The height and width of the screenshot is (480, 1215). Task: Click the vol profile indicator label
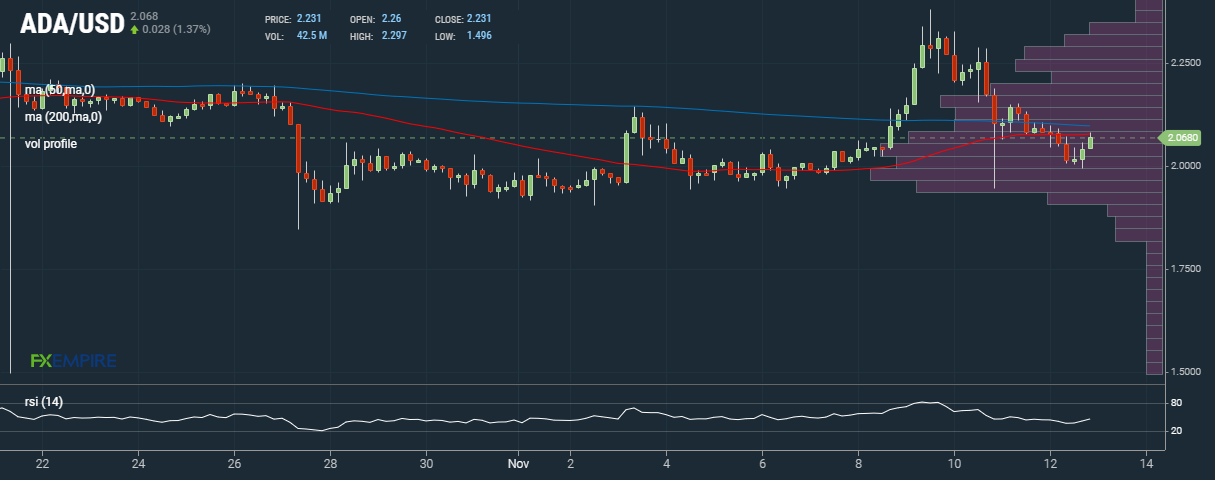pos(51,144)
